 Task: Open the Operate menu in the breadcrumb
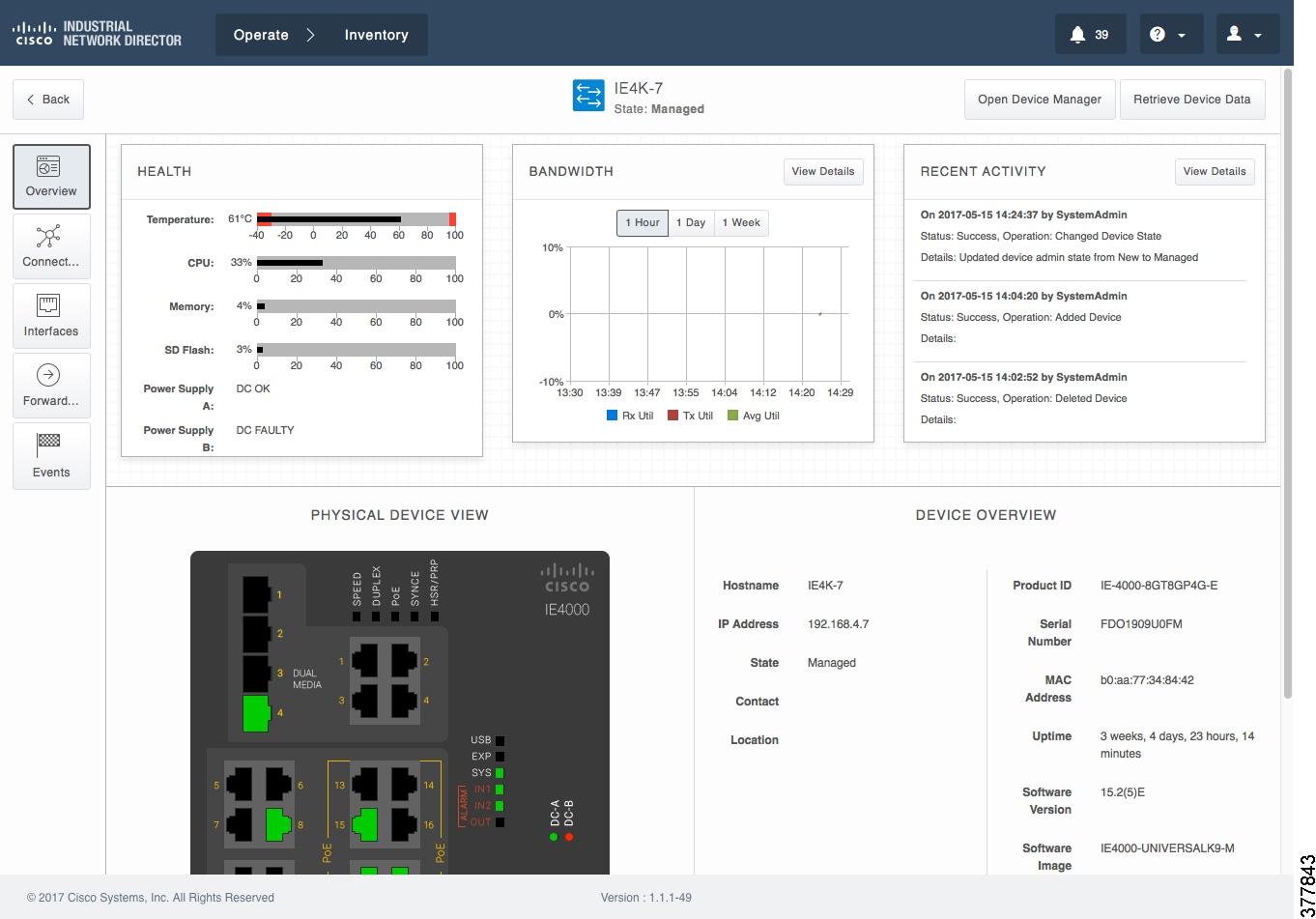[261, 35]
